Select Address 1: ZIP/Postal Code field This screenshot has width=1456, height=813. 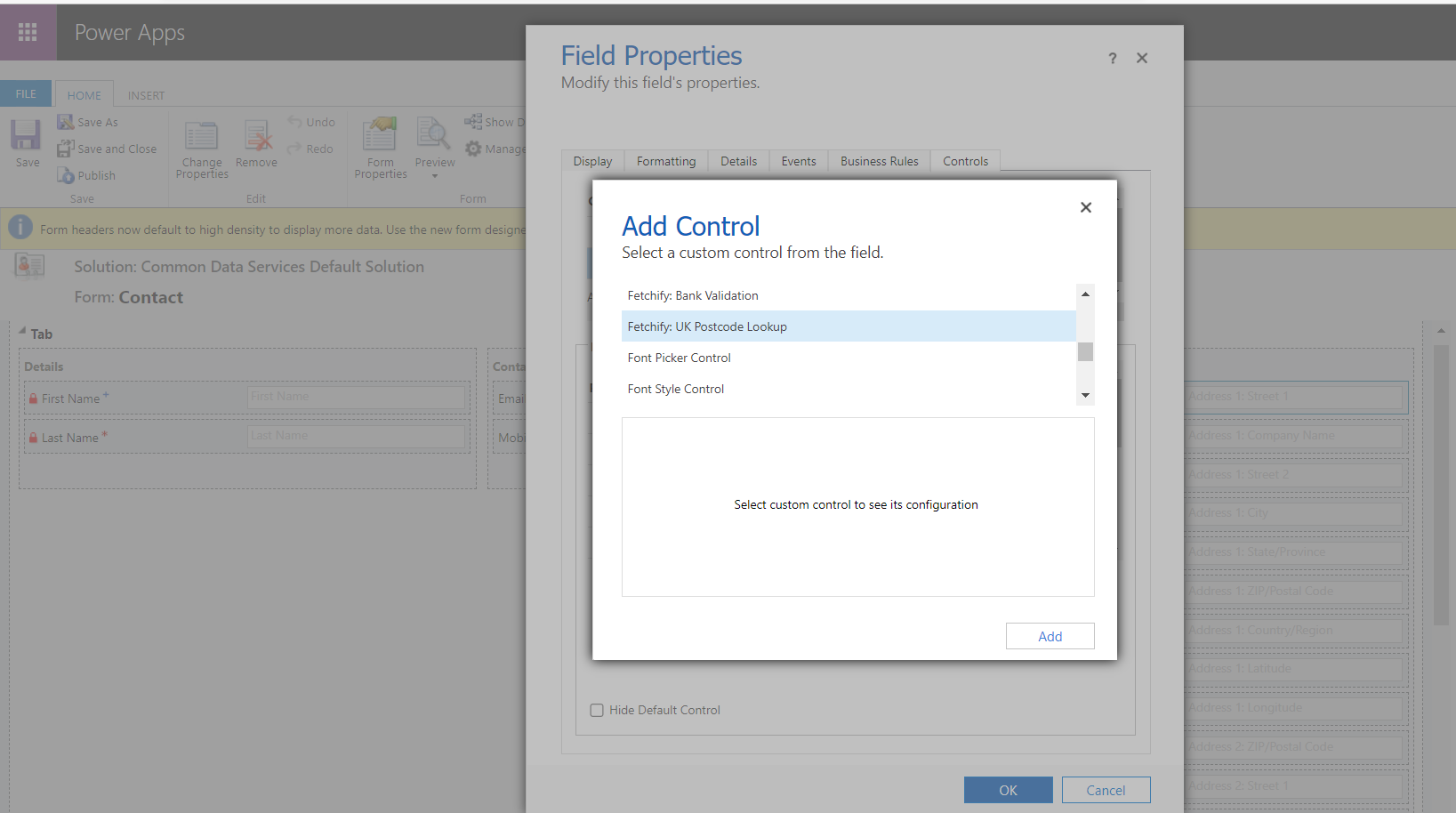1296,592
